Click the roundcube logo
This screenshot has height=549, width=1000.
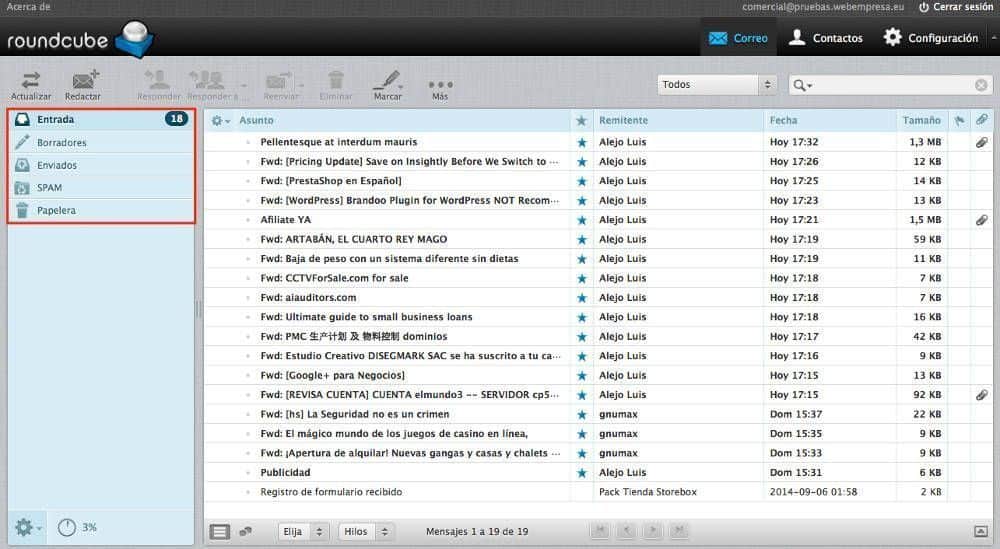coord(80,39)
